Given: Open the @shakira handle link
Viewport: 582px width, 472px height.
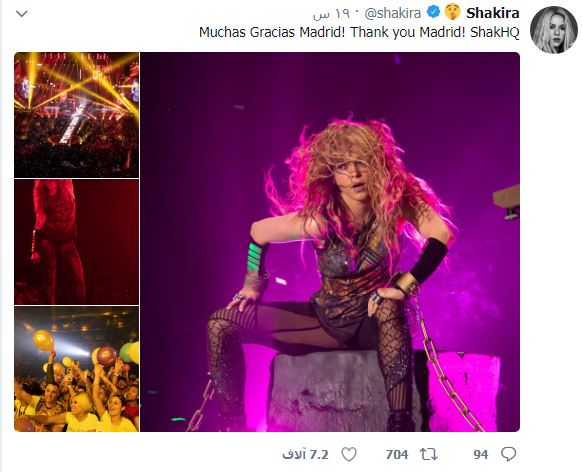Looking at the screenshot, I should tap(393, 13).
